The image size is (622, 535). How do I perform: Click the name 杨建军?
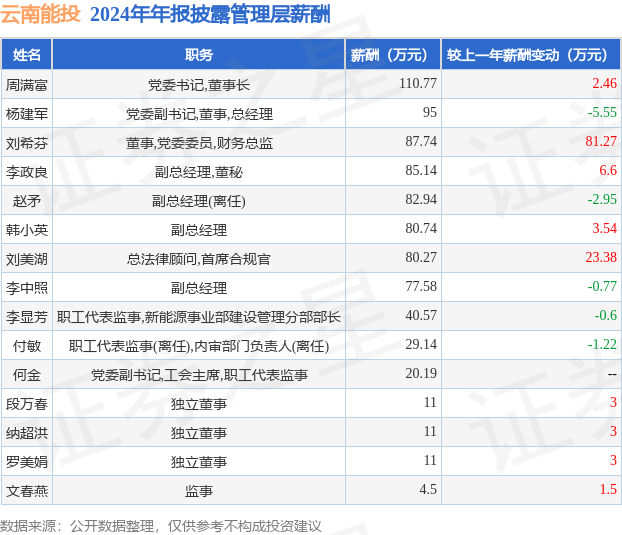pos(27,113)
